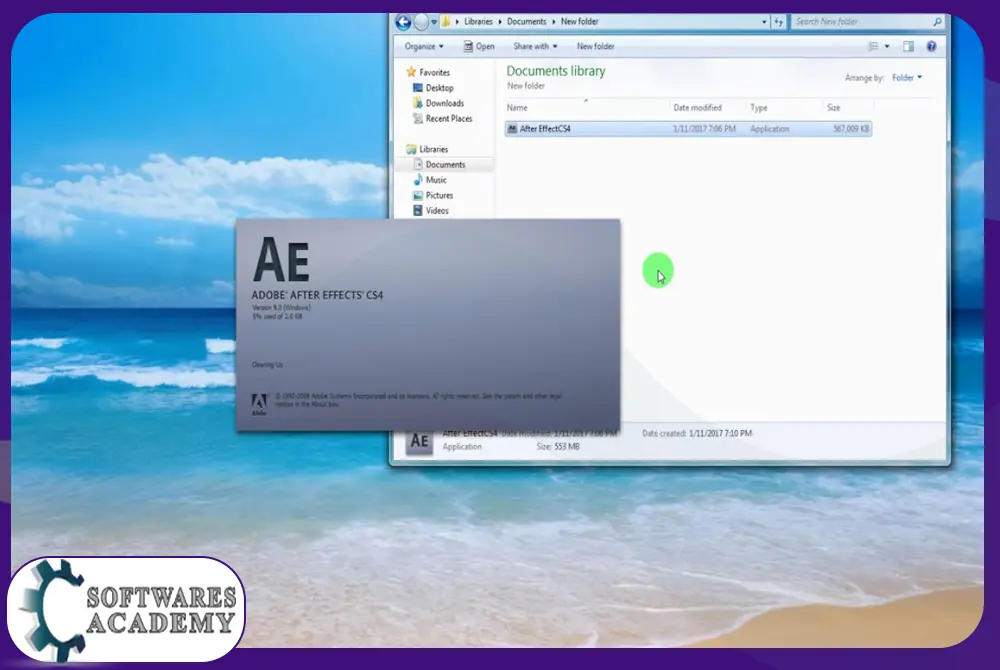Open Pictures library in navigation pane

[439, 195]
